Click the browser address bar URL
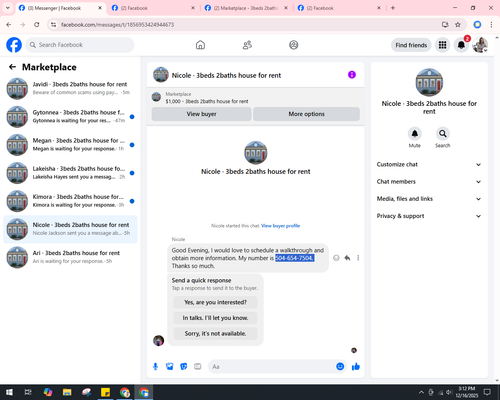Viewport: 500px width, 400px height. coord(117,25)
